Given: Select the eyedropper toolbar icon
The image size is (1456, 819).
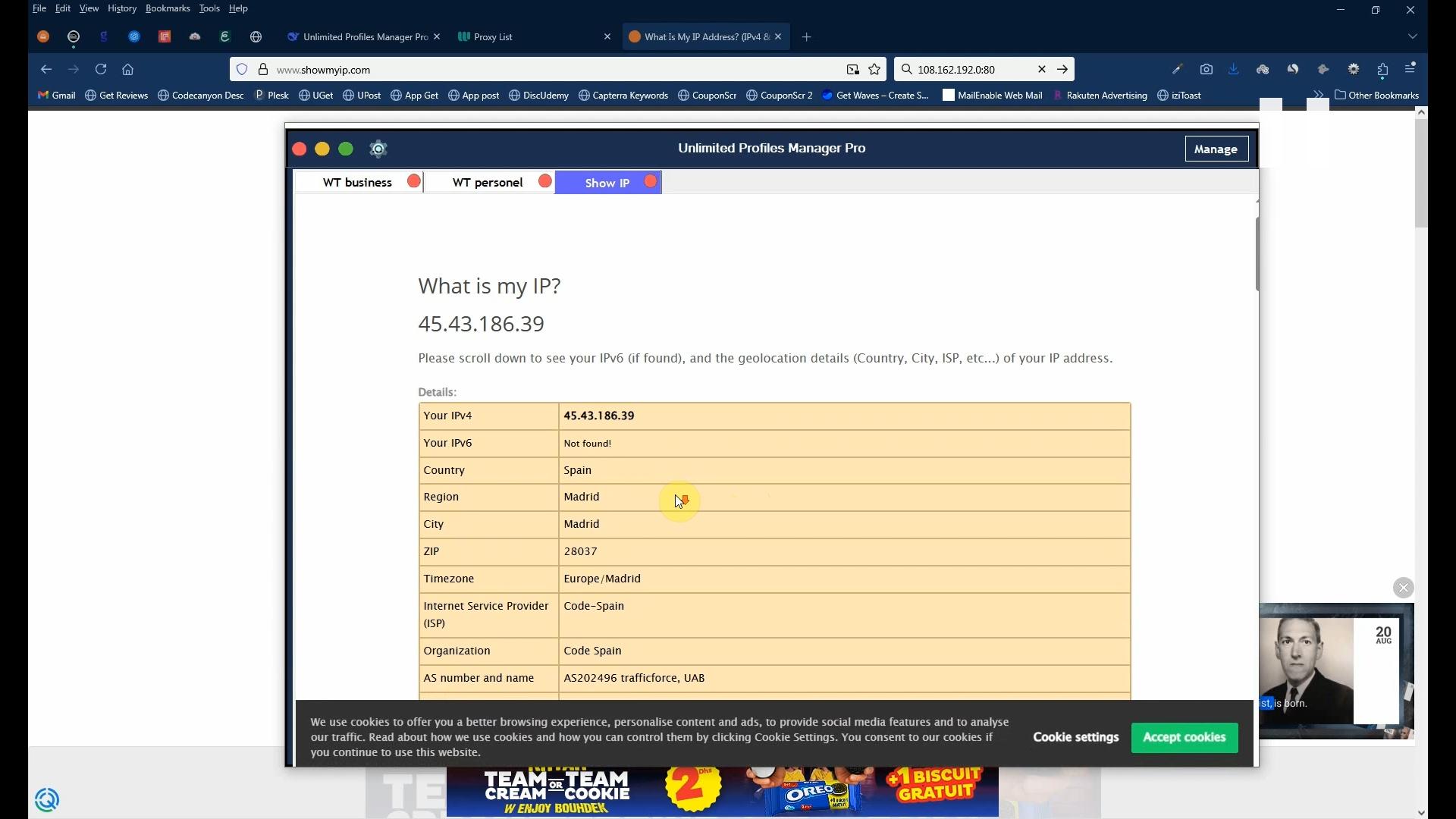Looking at the screenshot, I should point(1178,69).
